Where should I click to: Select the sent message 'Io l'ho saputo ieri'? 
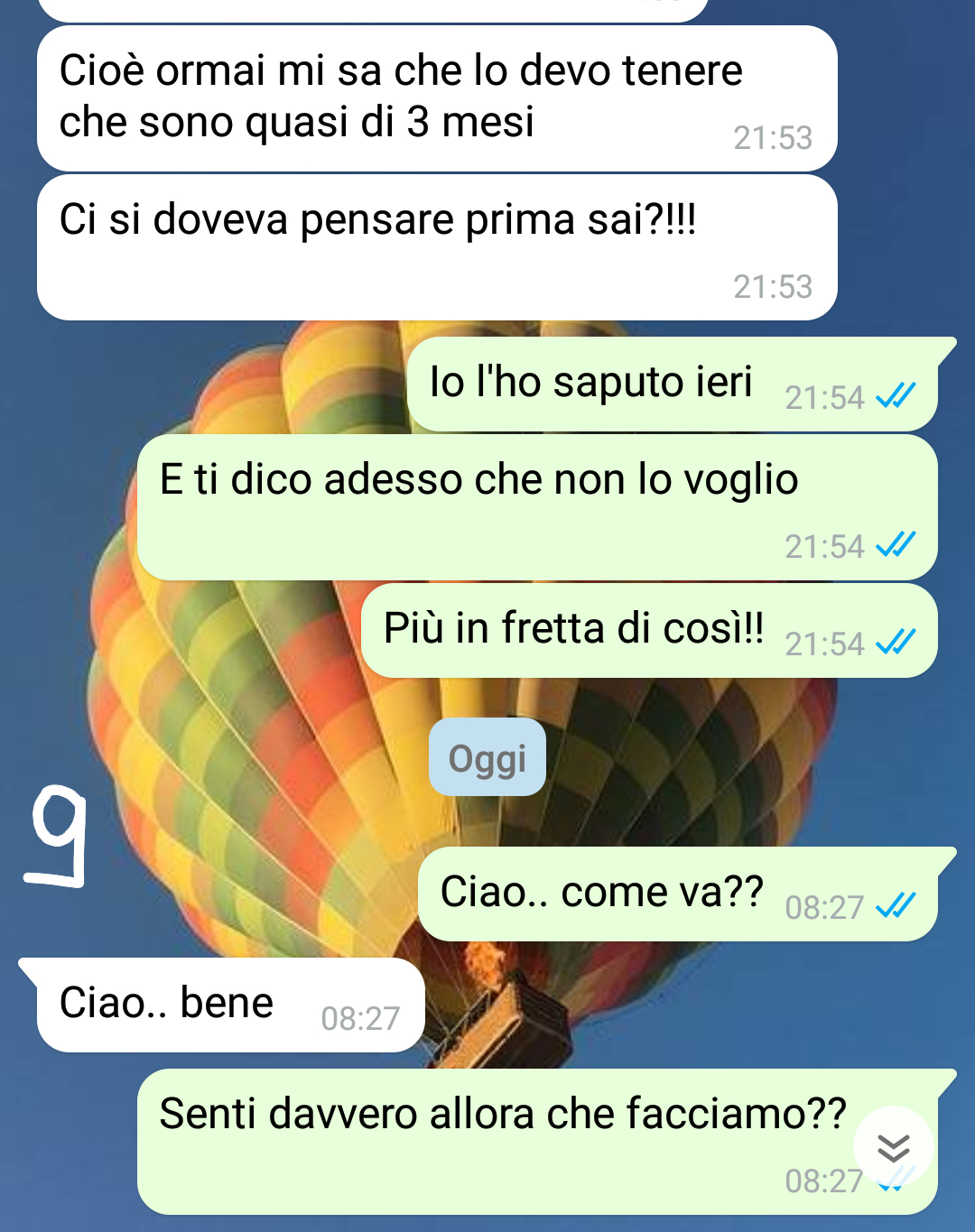[x=673, y=384]
